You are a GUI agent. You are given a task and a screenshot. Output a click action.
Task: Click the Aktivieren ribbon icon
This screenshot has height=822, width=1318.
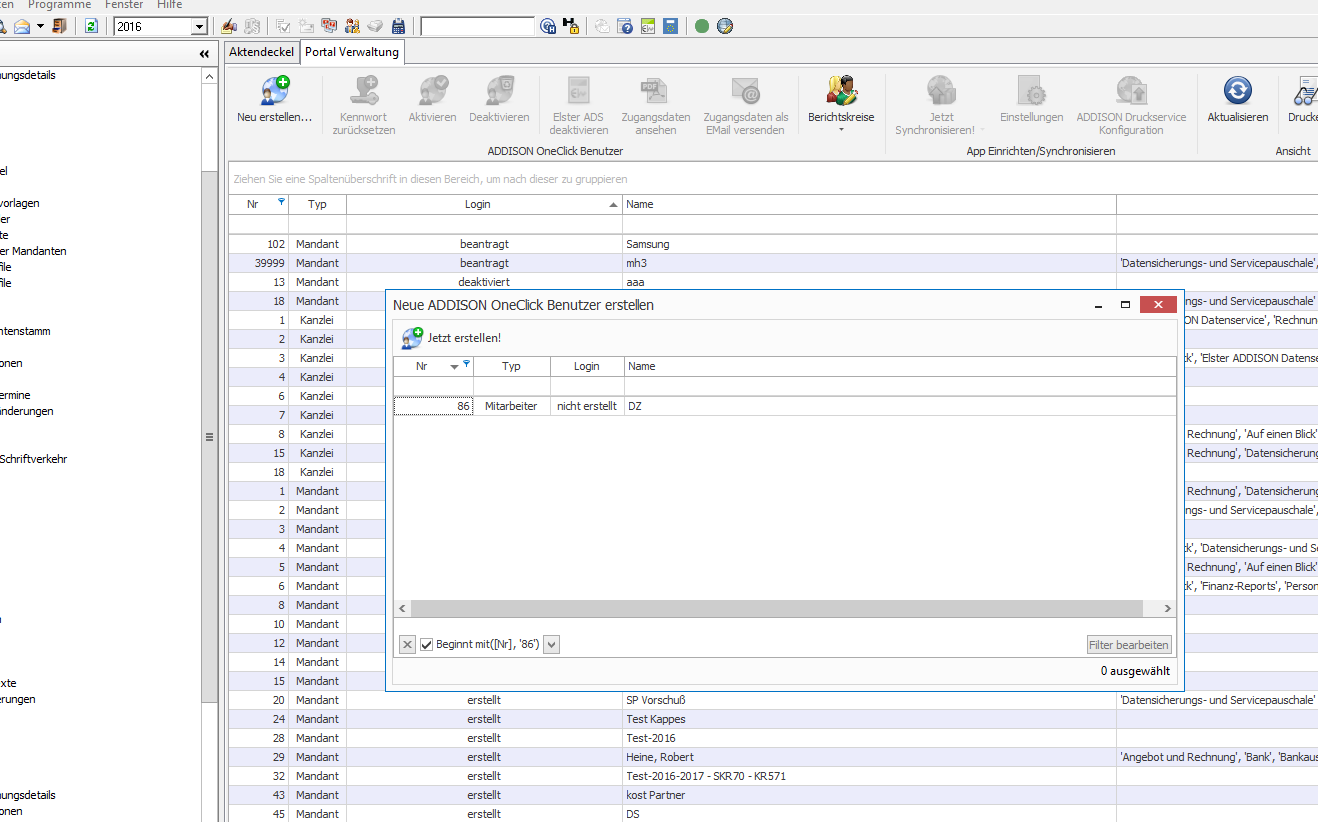[433, 91]
